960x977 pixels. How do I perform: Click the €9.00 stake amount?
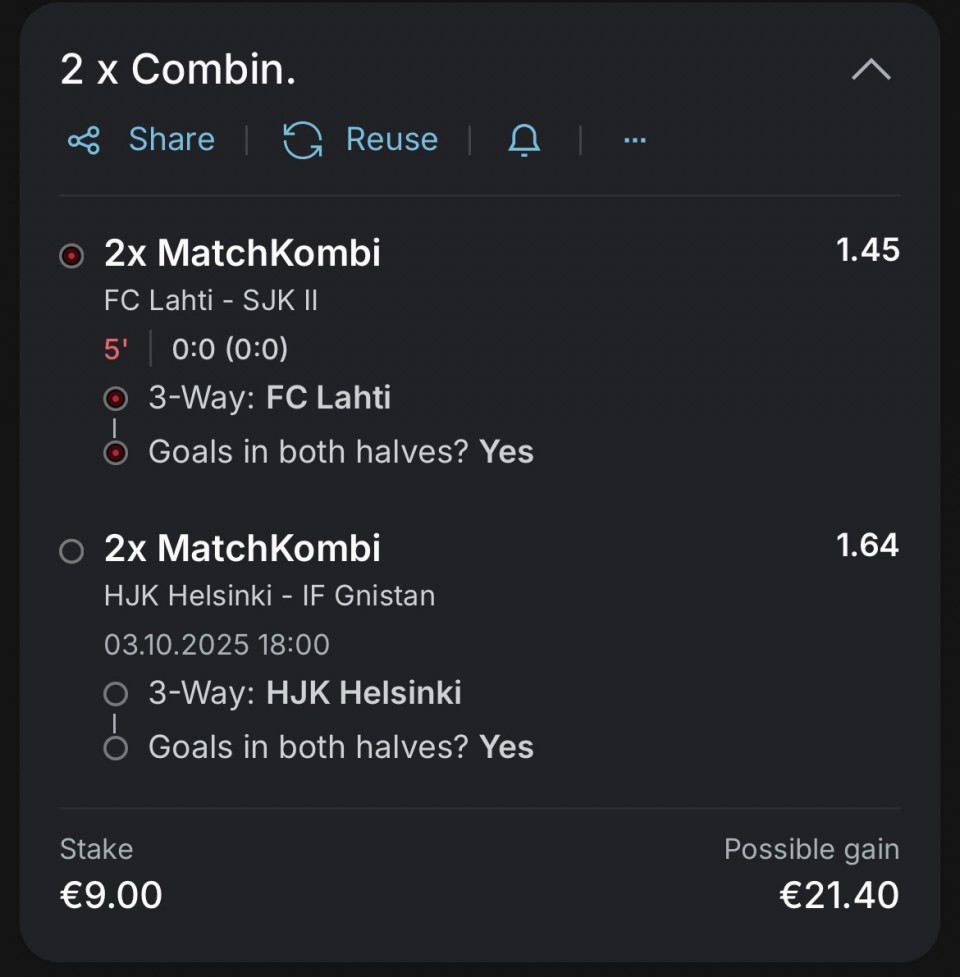click(x=111, y=895)
